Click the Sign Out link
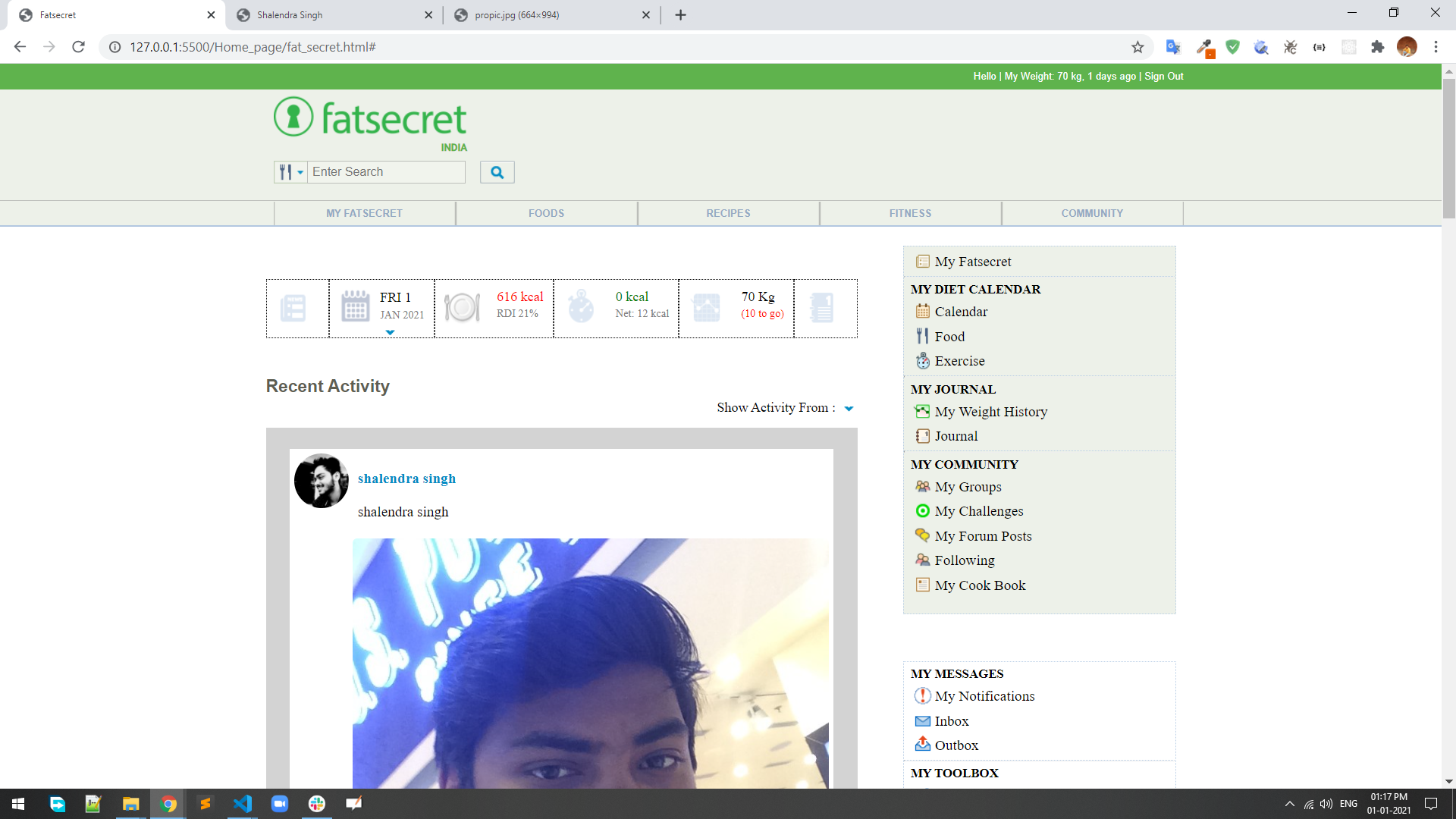Screen dimensions: 1456x819 pos(1163,77)
